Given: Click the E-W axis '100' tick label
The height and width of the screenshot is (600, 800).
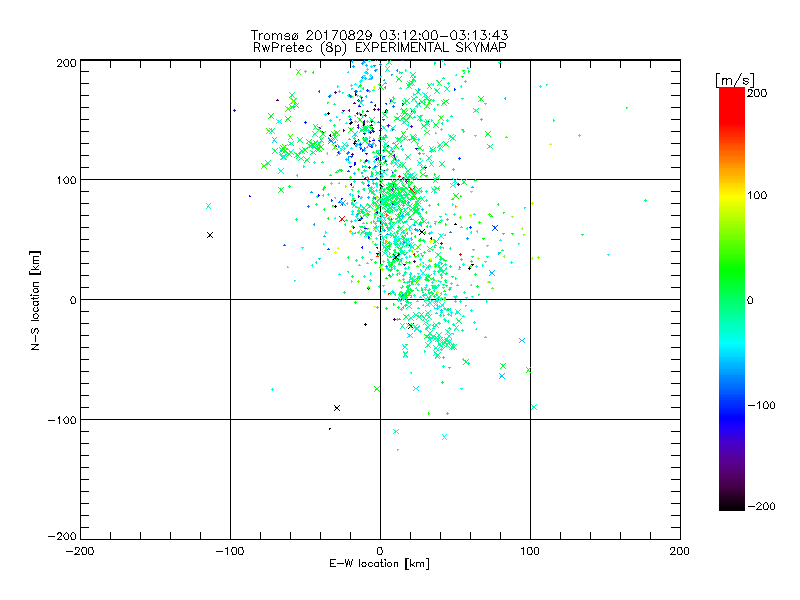Looking at the screenshot, I should coord(530,551).
